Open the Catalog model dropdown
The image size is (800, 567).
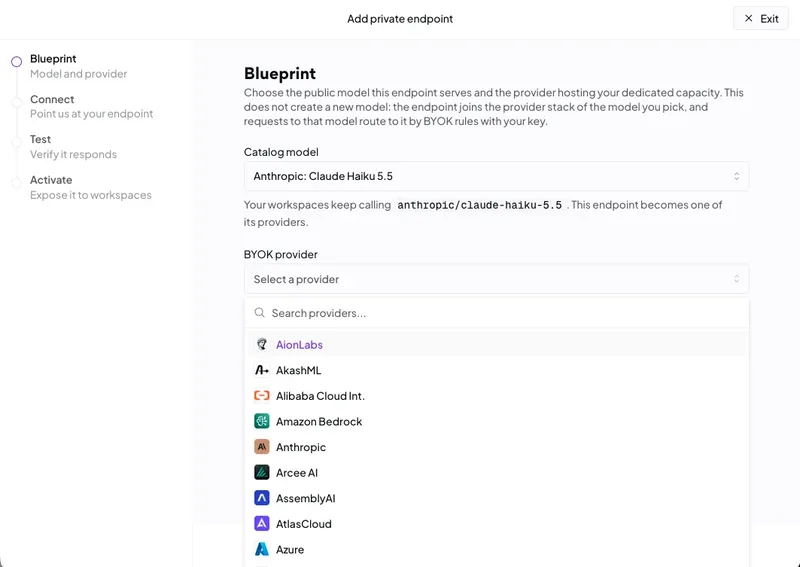tap(496, 176)
